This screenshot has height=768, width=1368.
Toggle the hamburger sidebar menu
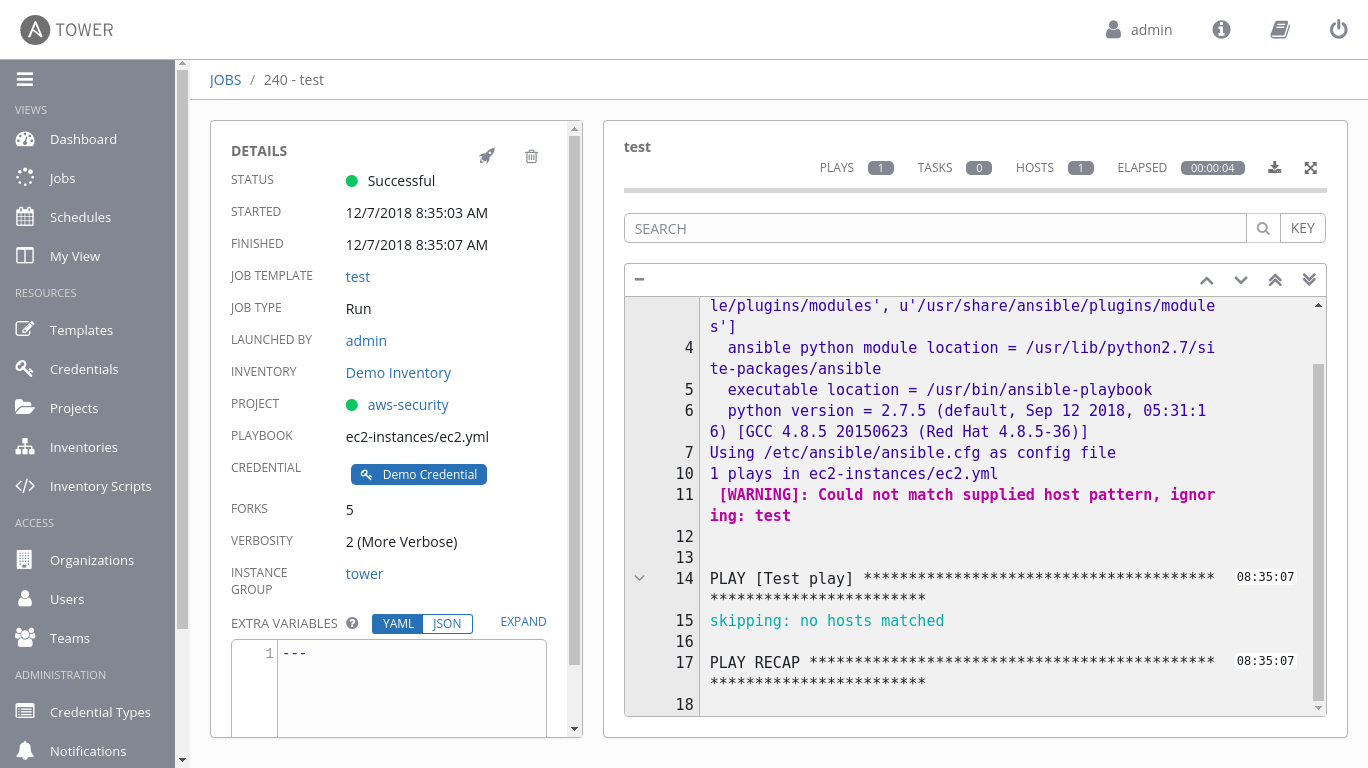point(25,79)
